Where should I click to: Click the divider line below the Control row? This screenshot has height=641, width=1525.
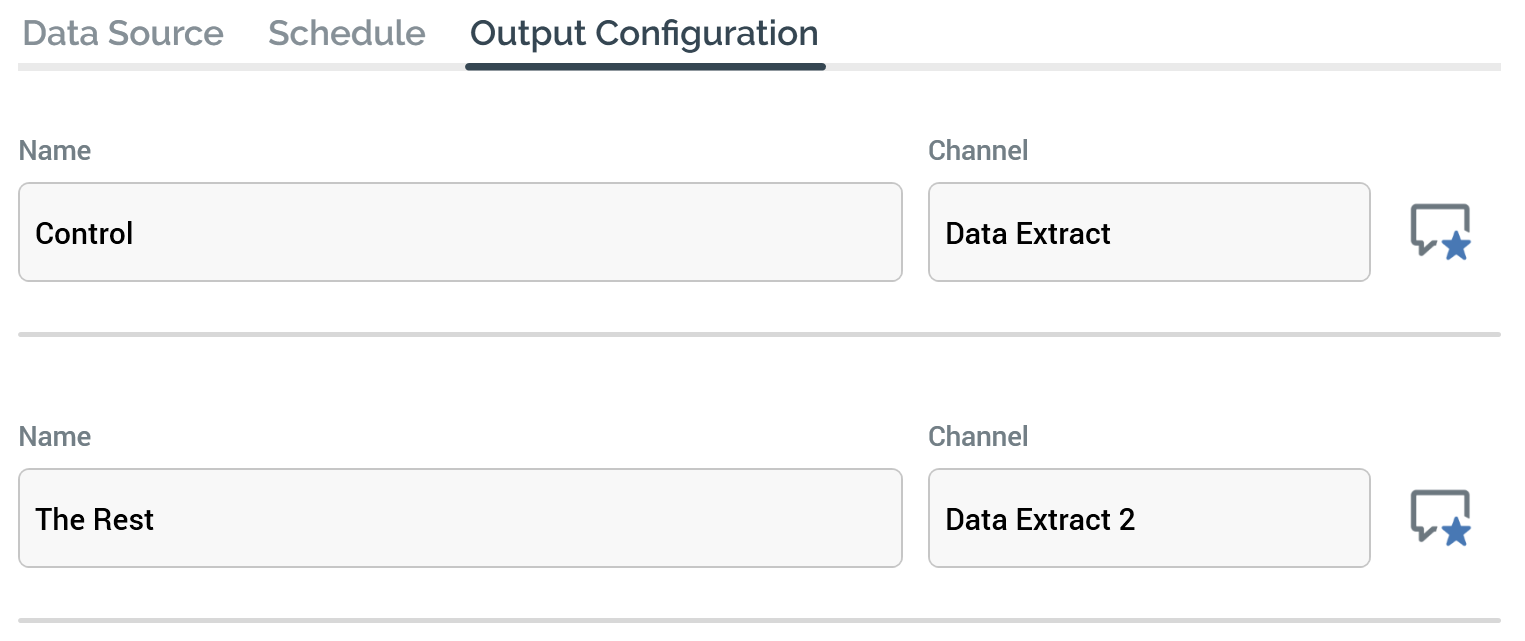point(759,334)
